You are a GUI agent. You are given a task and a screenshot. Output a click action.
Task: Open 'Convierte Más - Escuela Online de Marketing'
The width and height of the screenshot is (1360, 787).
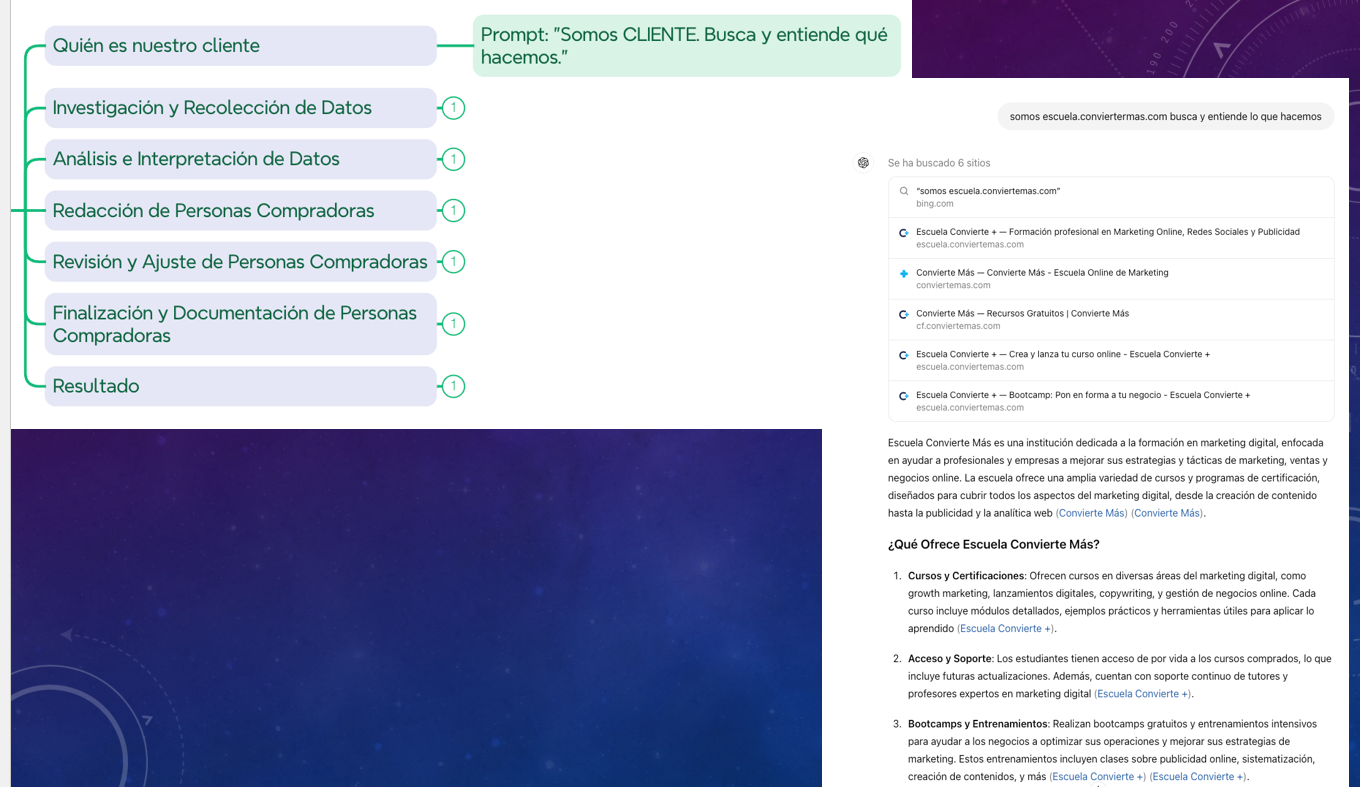click(1111, 279)
